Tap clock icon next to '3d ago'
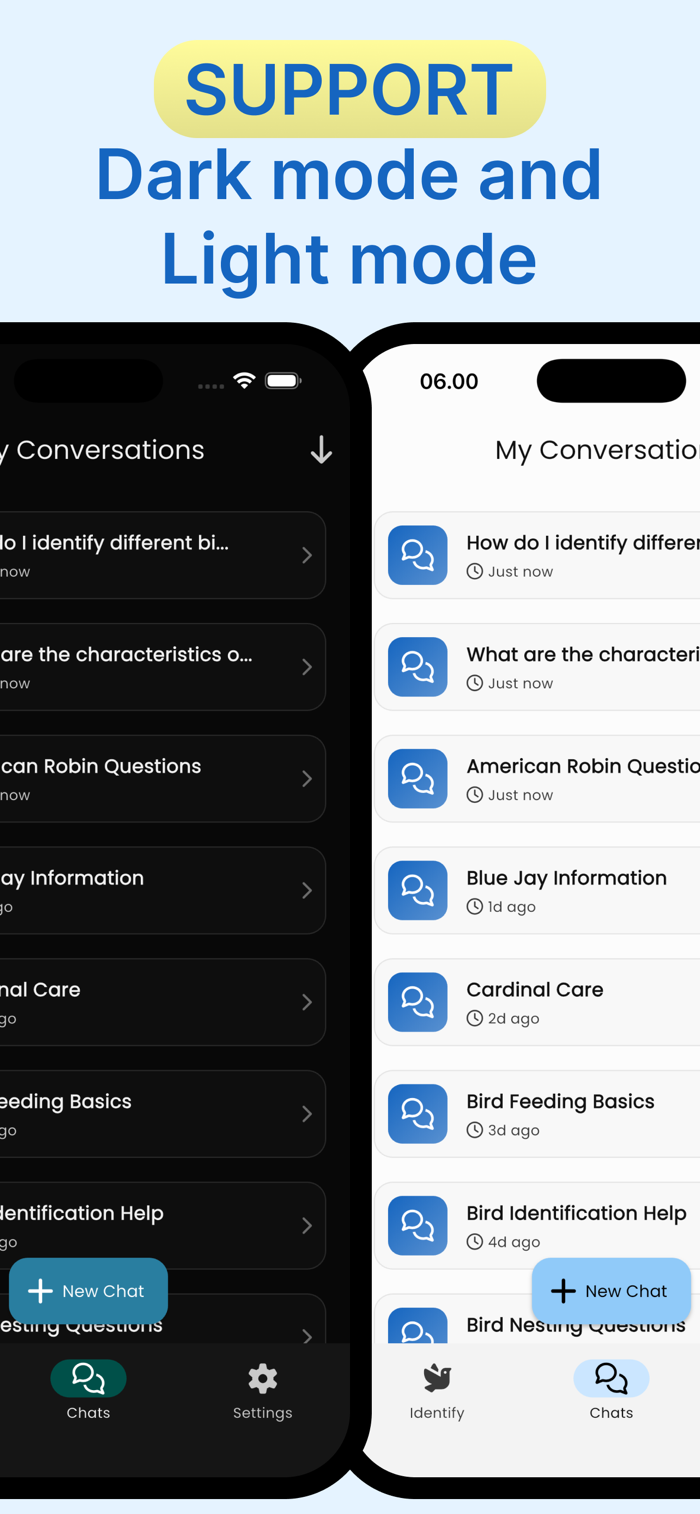700x1514 pixels. 475,1130
